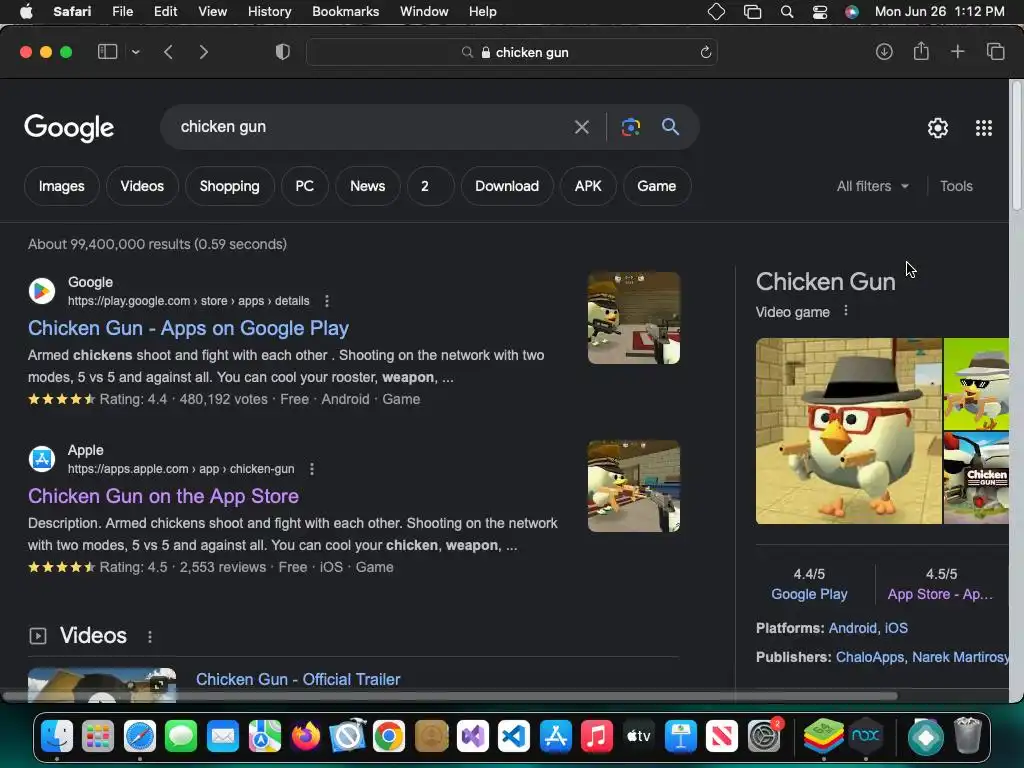This screenshot has width=1024, height=768.
Task: Open the Window menu
Action: 424,12
